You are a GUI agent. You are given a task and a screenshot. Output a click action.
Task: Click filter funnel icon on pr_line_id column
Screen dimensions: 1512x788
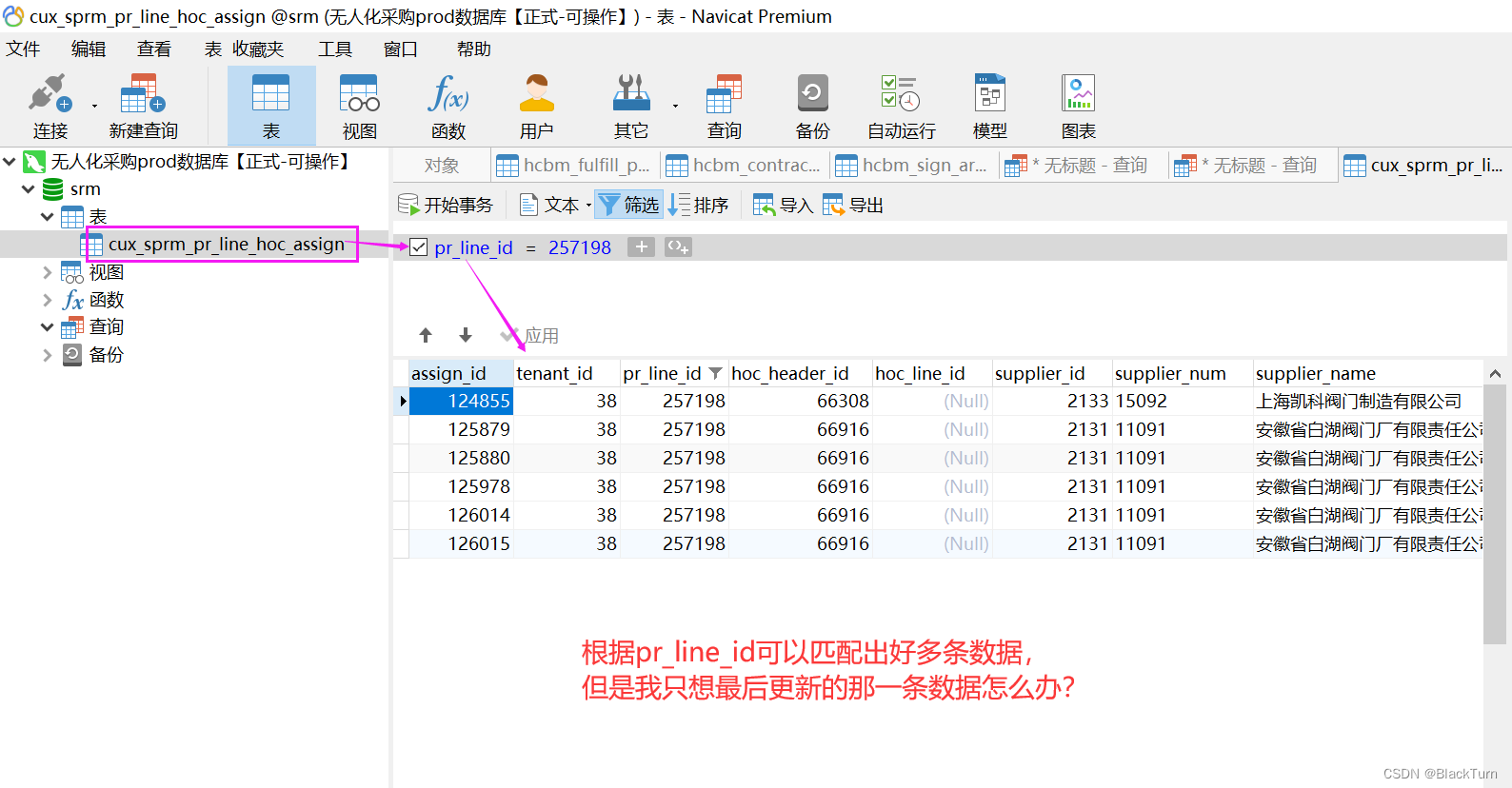[715, 373]
